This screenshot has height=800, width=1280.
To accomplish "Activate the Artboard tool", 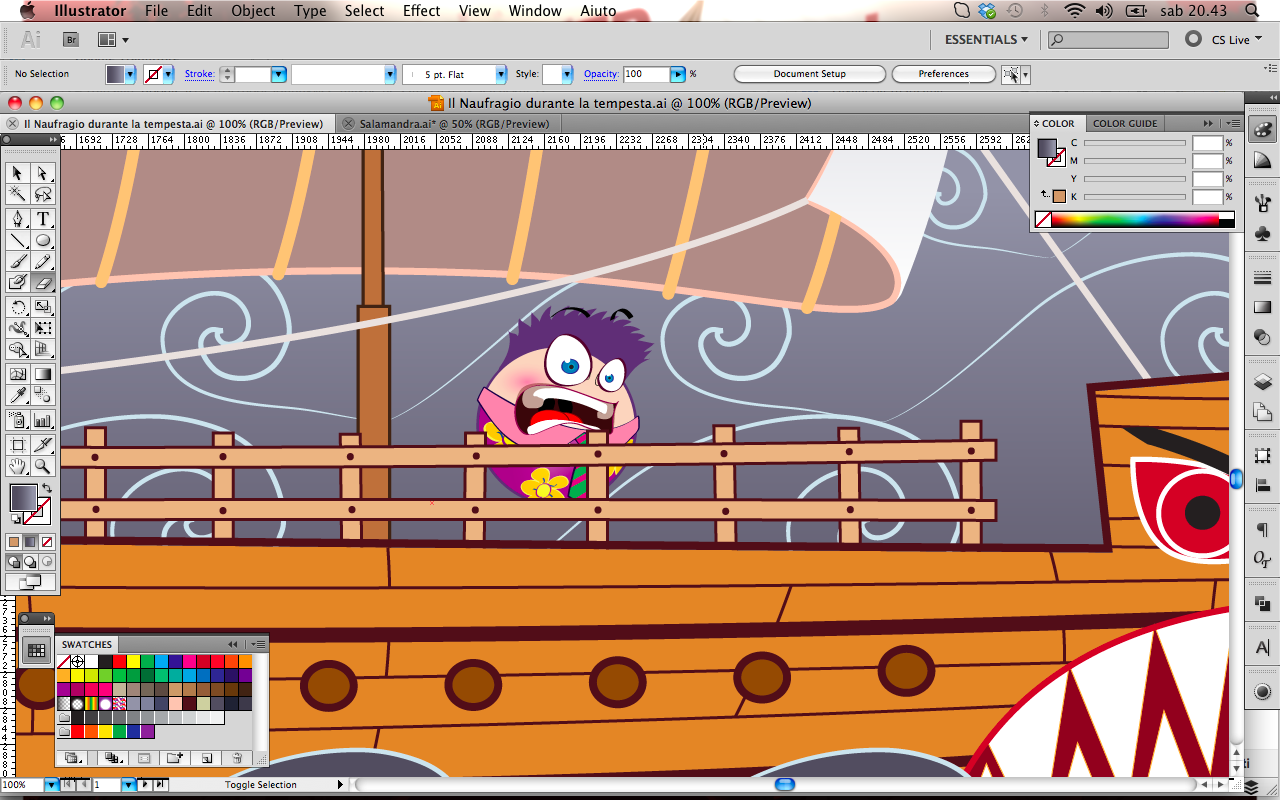I will [18, 445].
